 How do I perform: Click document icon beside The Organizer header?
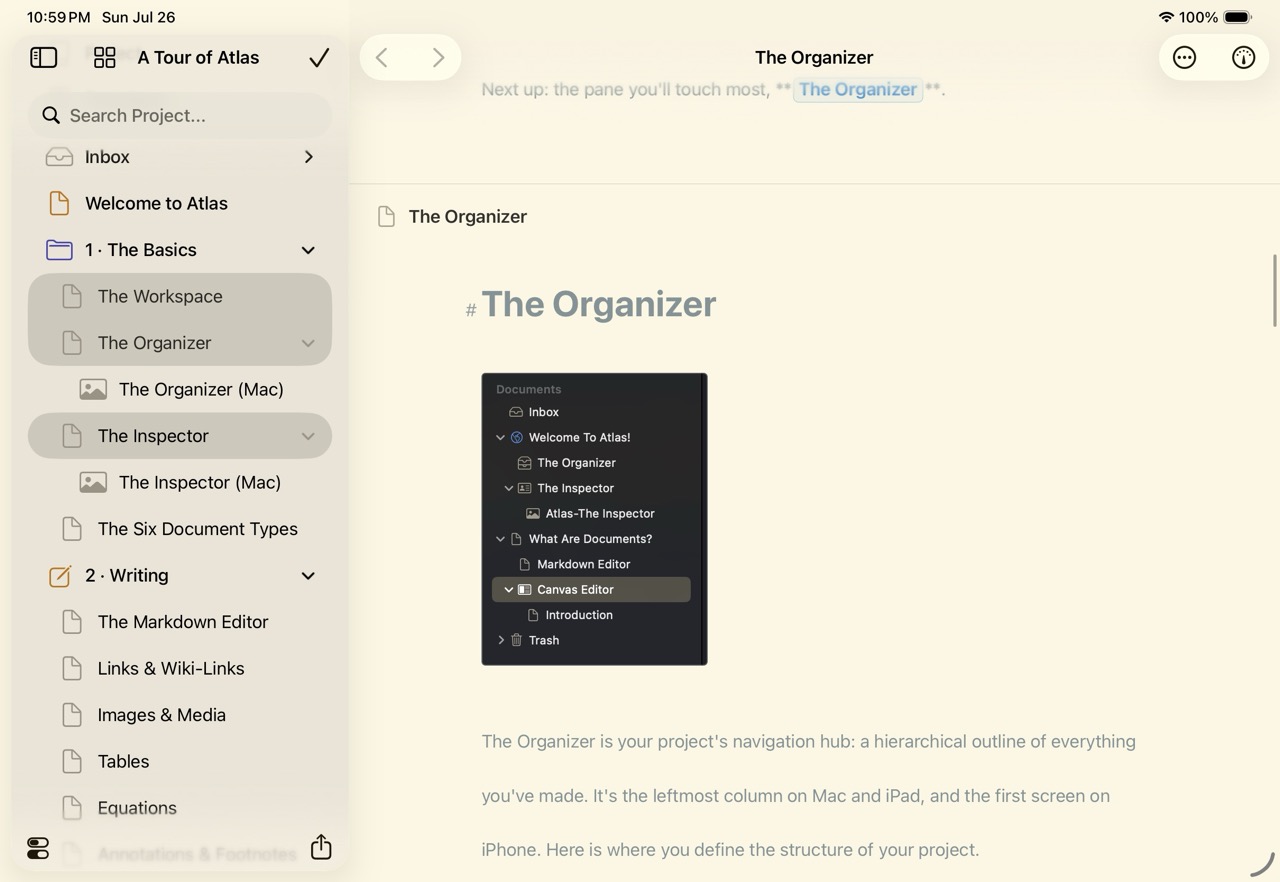[x=386, y=217]
